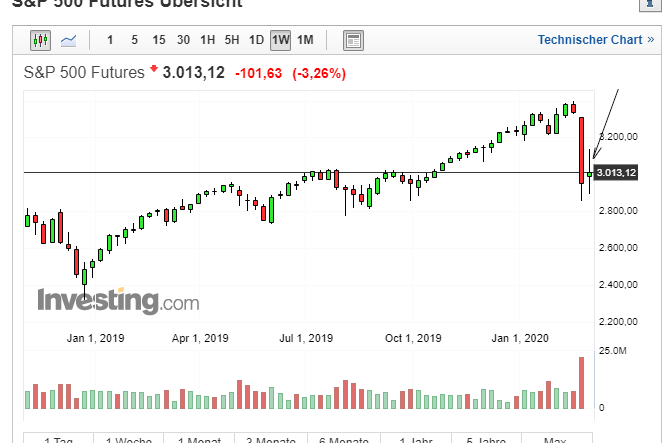Select the 1 minute interval

tap(110, 40)
